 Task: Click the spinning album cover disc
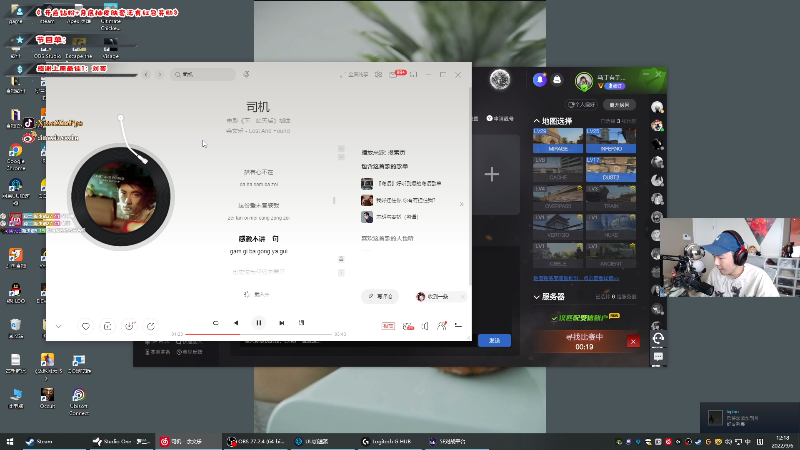pyautogui.click(x=121, y=197)
